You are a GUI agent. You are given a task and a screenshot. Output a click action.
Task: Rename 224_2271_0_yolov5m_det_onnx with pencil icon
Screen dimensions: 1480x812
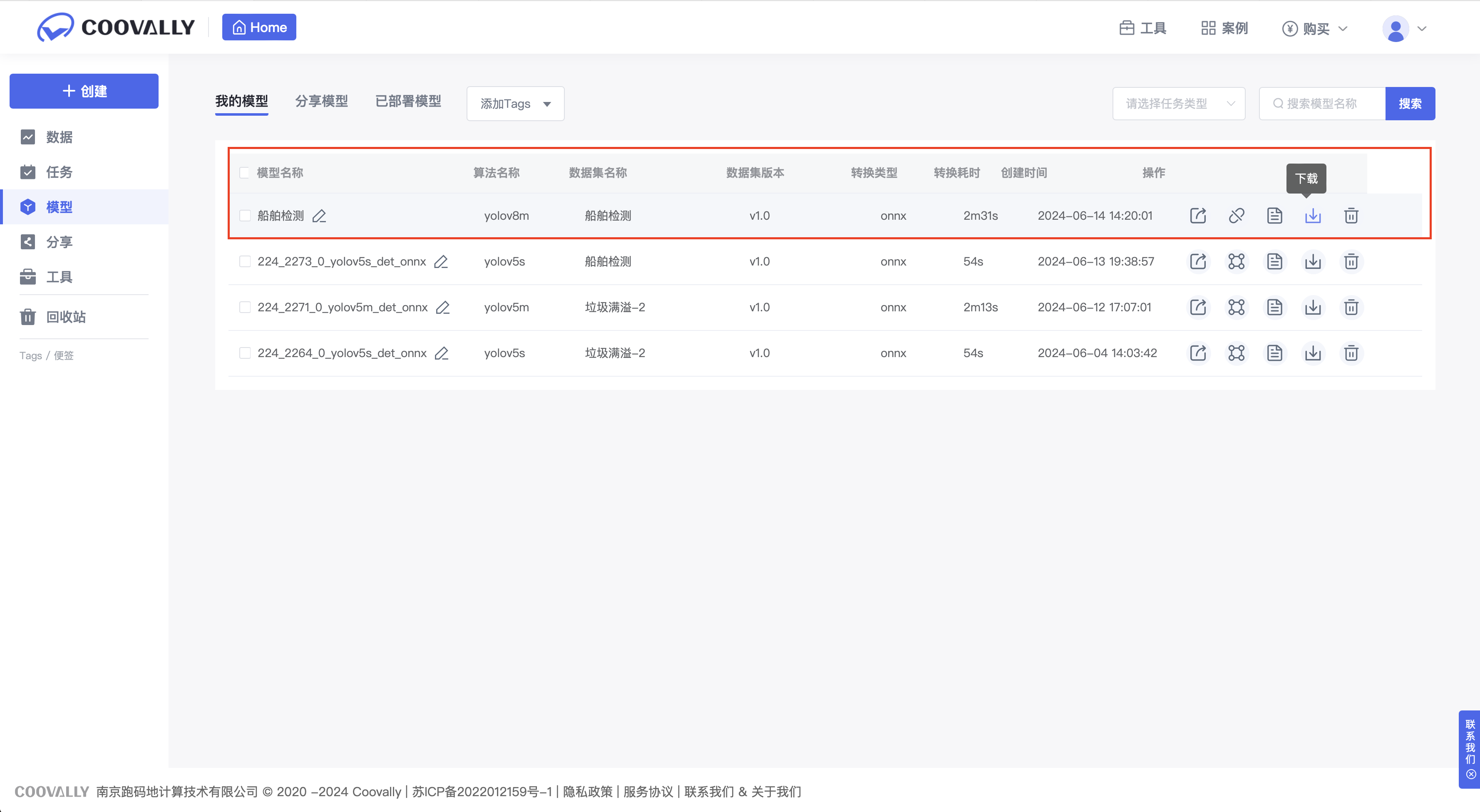(x=443, y=308)
